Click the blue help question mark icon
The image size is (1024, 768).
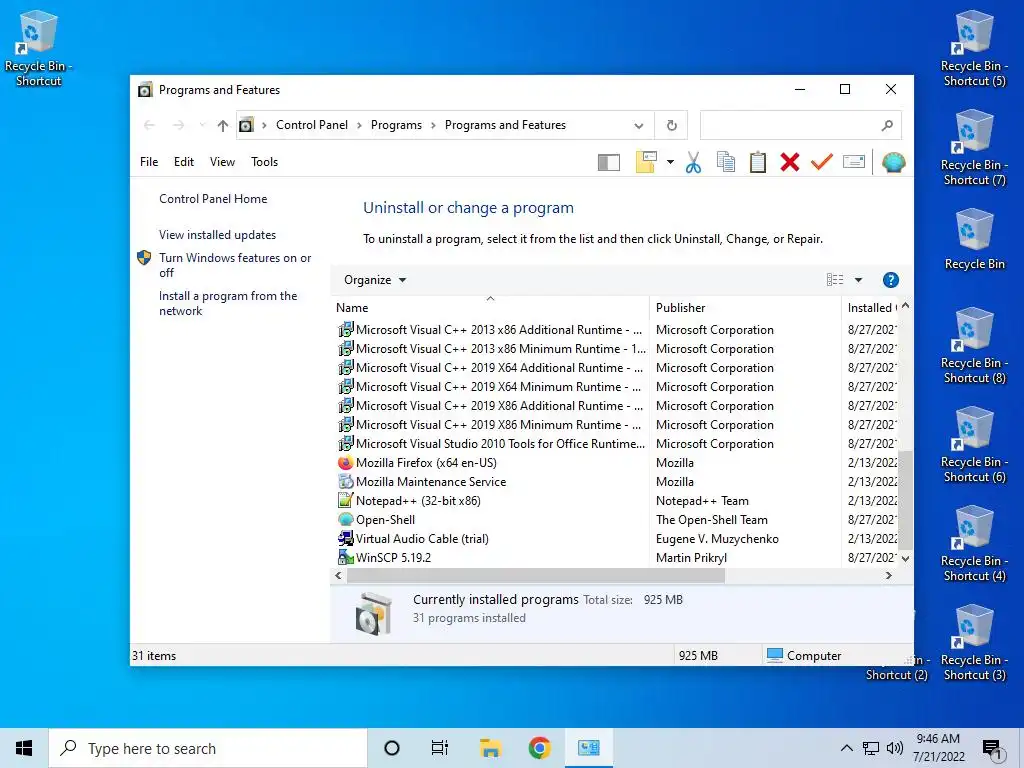click(890, 280)
